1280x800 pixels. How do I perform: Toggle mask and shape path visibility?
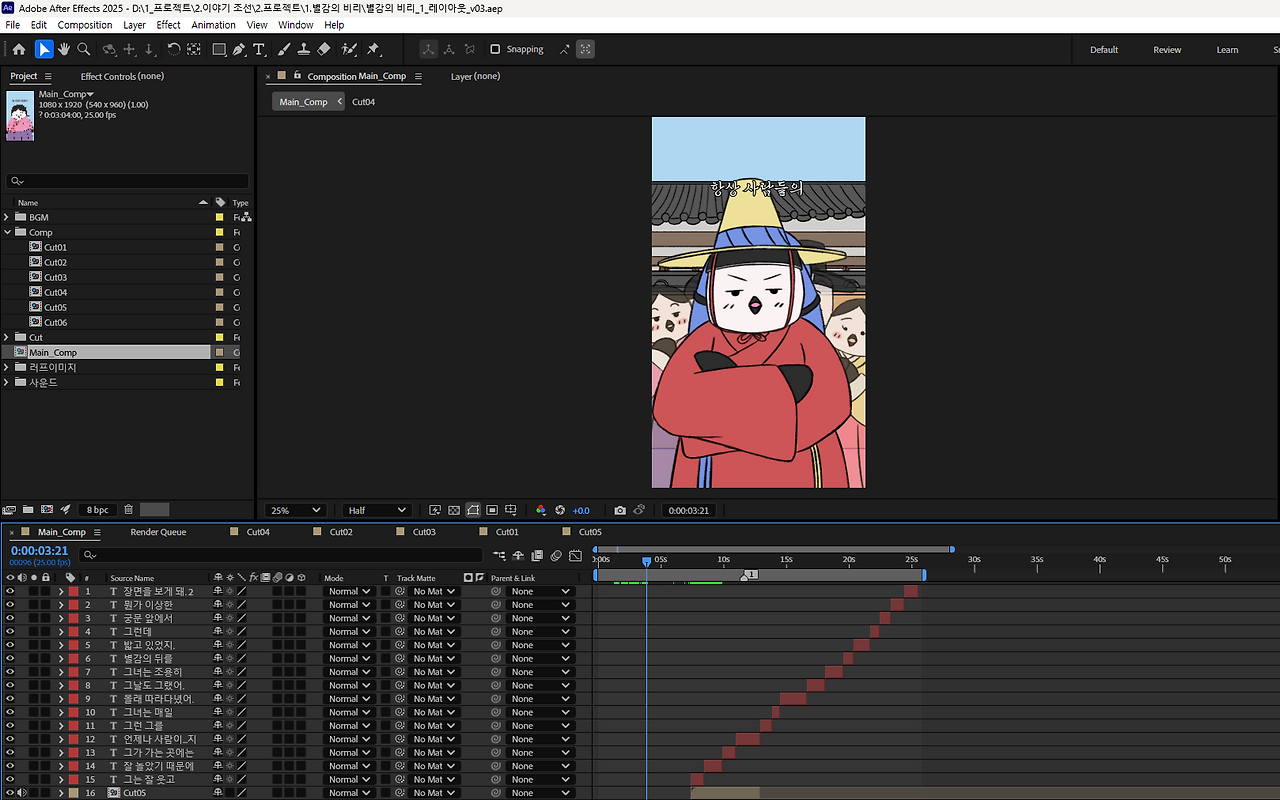click(x=473, y=510)
